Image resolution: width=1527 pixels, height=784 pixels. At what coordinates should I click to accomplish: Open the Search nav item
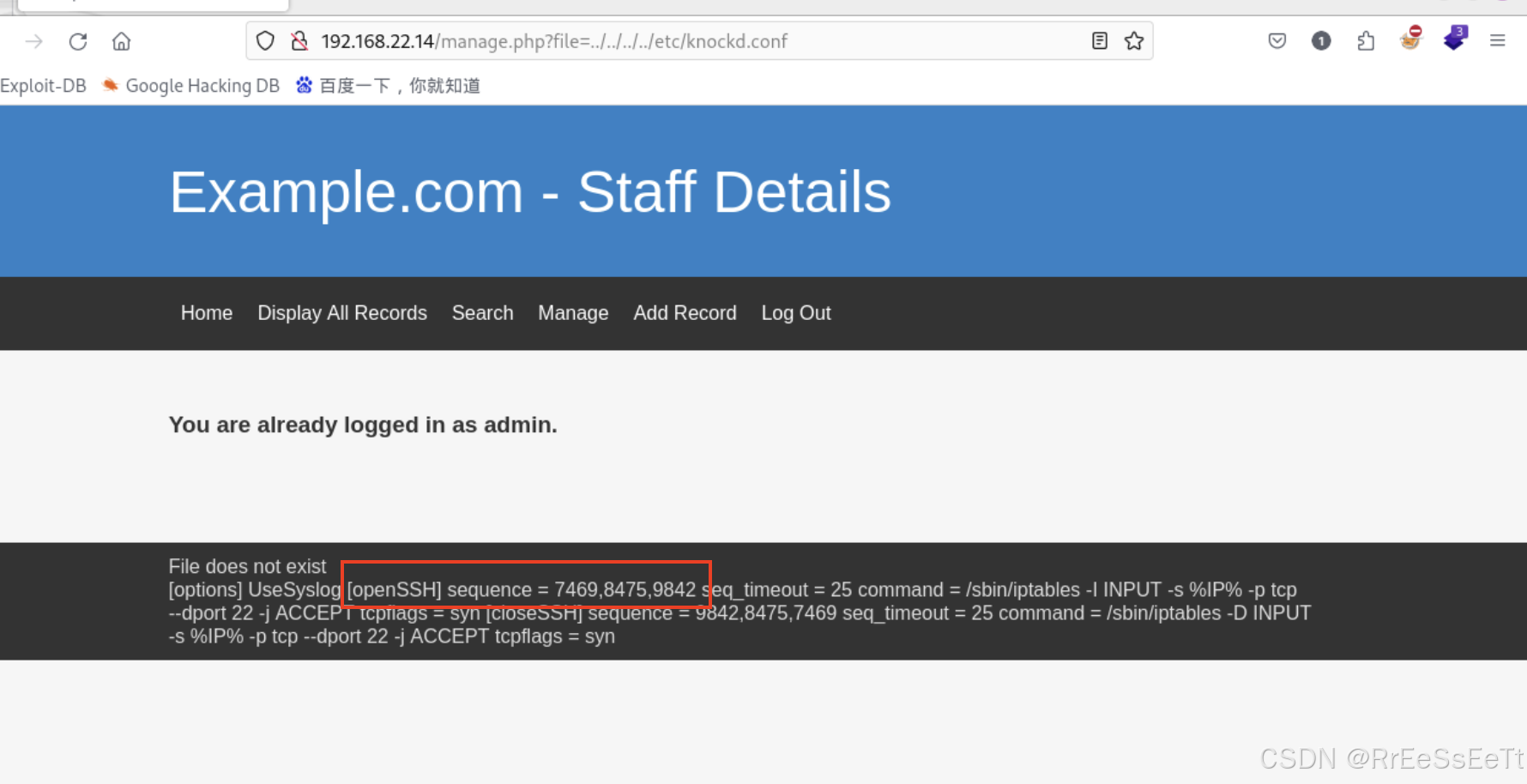483,313
